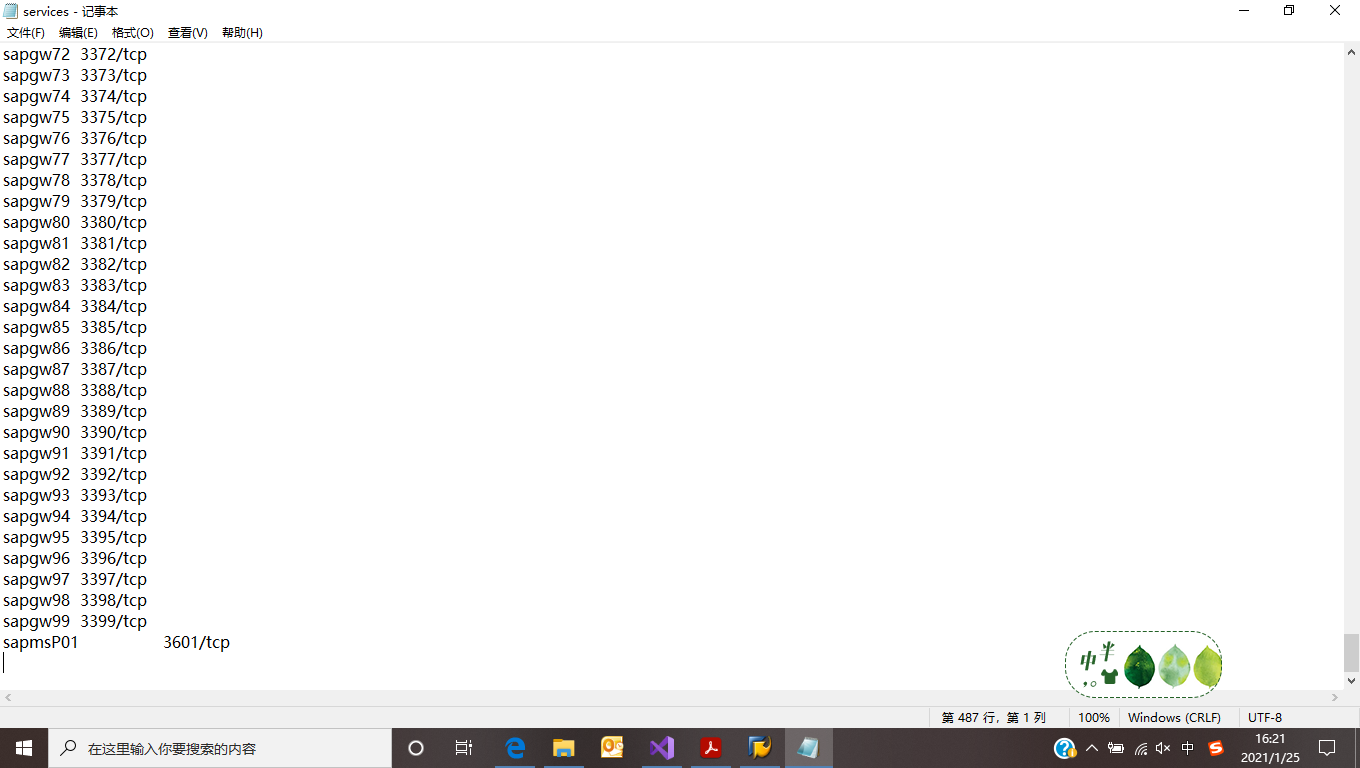Click the 100% zoom indicator

[x=1094, y=717]
